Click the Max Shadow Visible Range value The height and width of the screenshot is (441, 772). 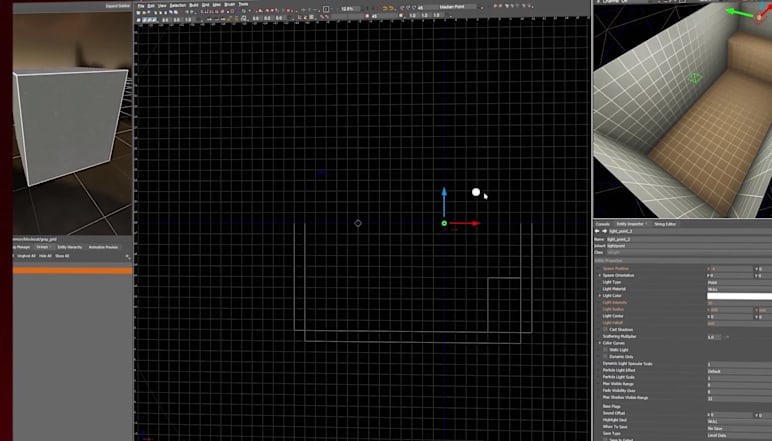[740, 398]
